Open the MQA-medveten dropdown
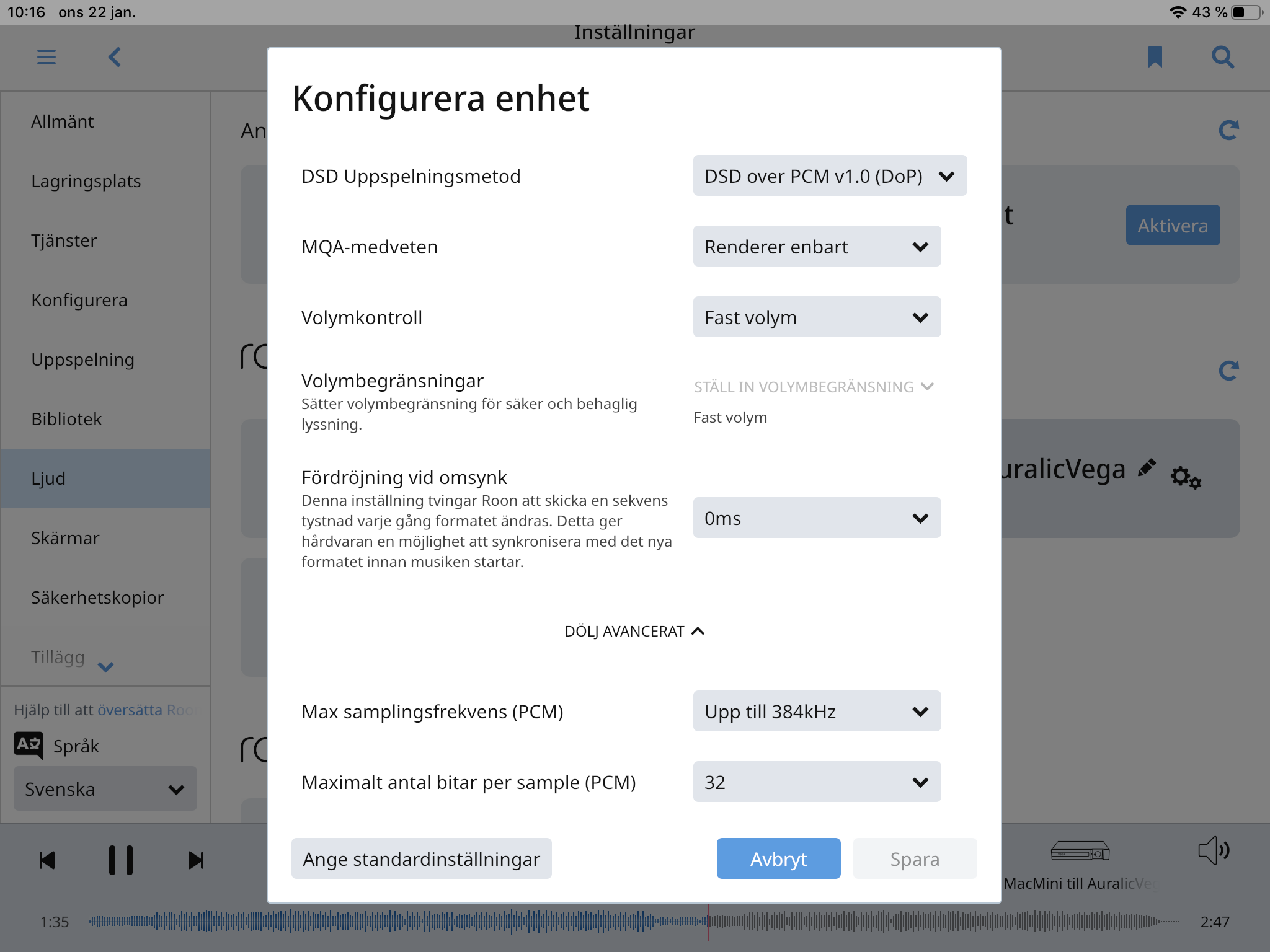1270x952 pixels. [817, 247]
